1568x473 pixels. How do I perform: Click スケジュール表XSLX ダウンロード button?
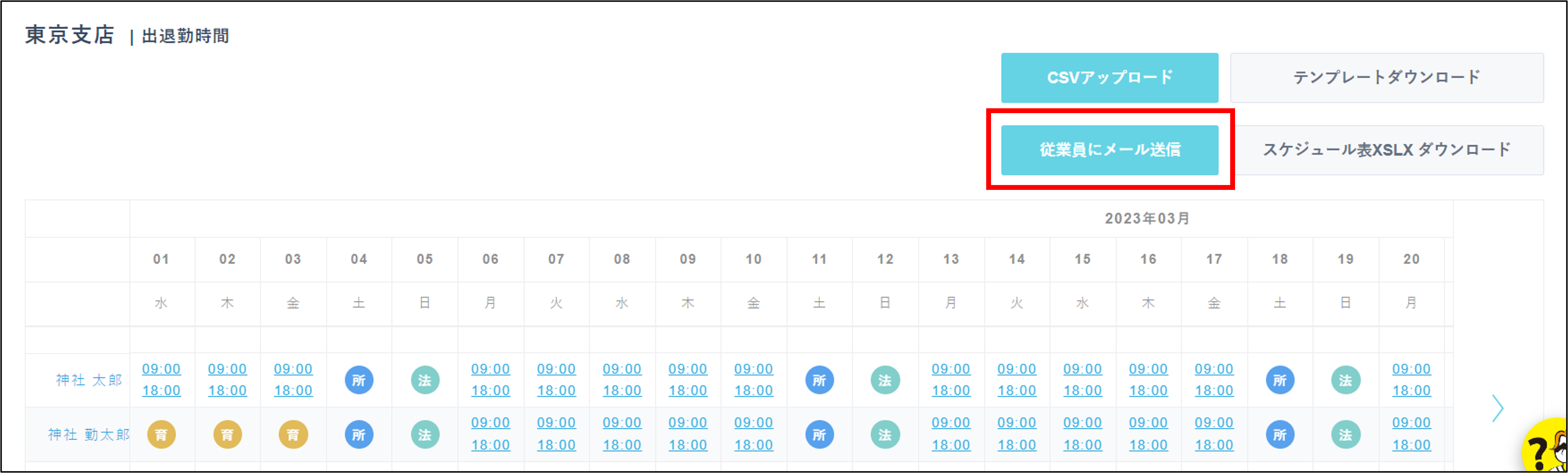click(1386, 150)
